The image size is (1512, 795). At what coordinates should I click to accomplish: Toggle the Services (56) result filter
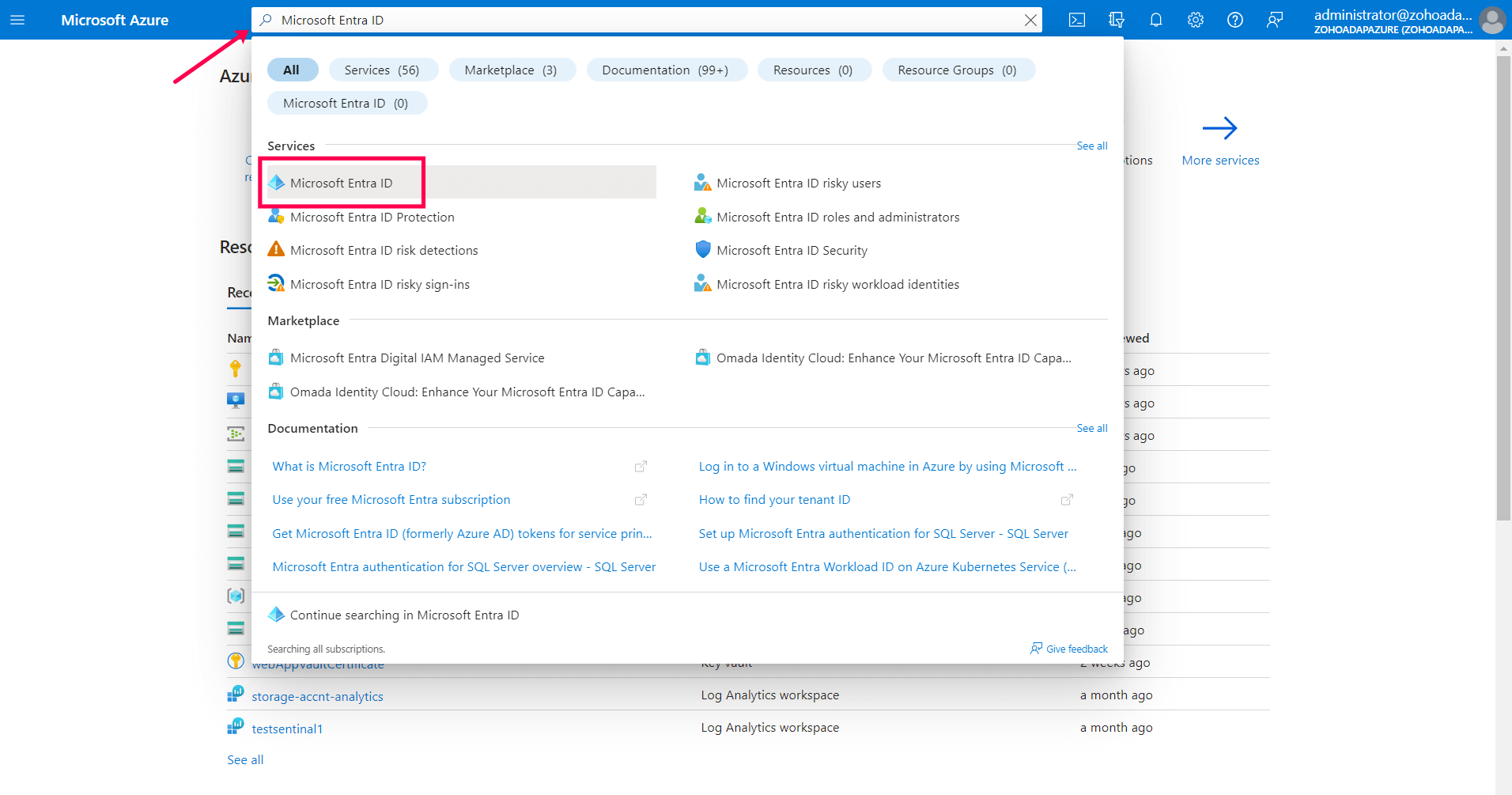click(383, 70)
